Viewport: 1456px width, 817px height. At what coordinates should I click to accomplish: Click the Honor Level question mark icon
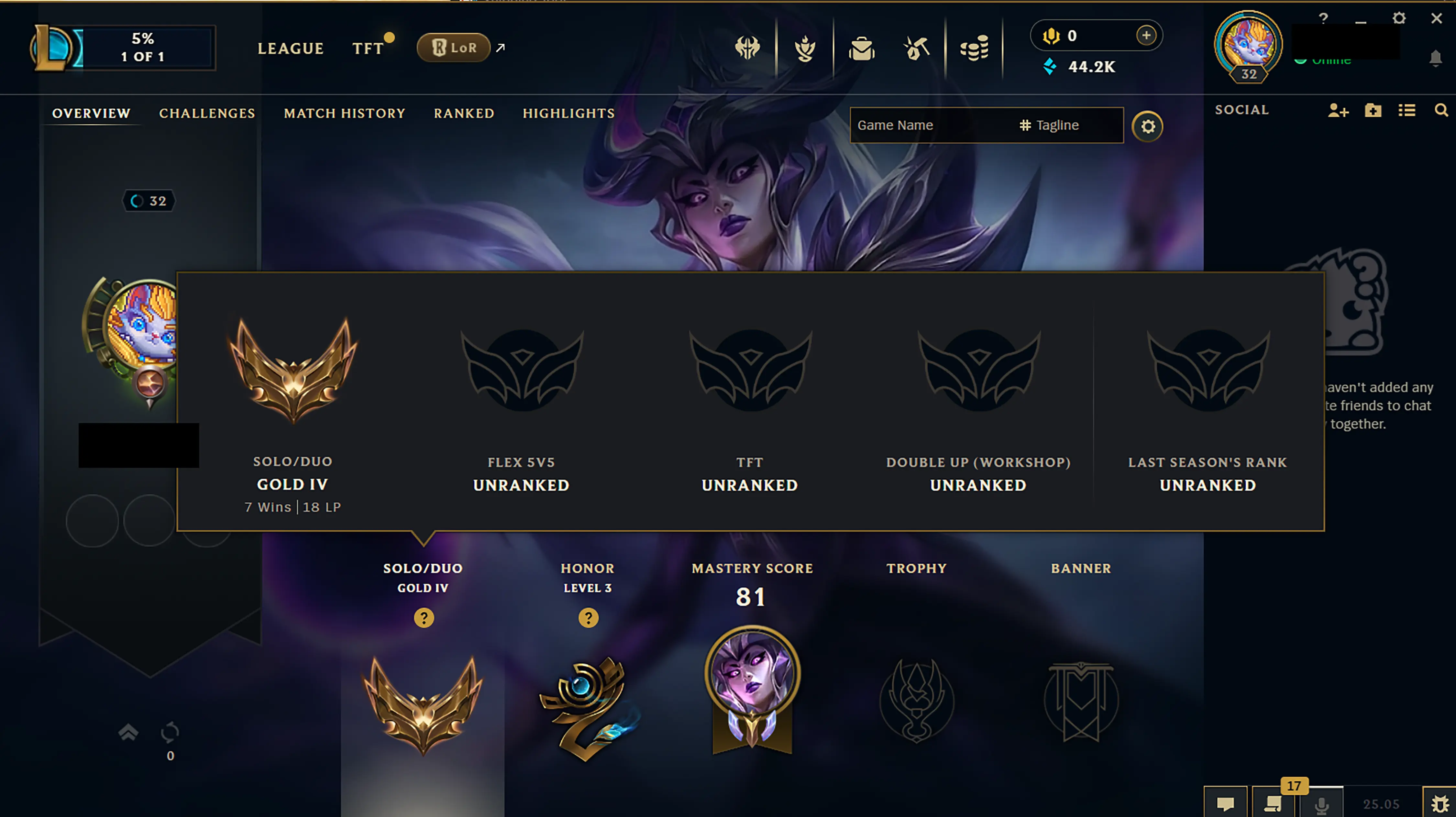pos(589,617)
